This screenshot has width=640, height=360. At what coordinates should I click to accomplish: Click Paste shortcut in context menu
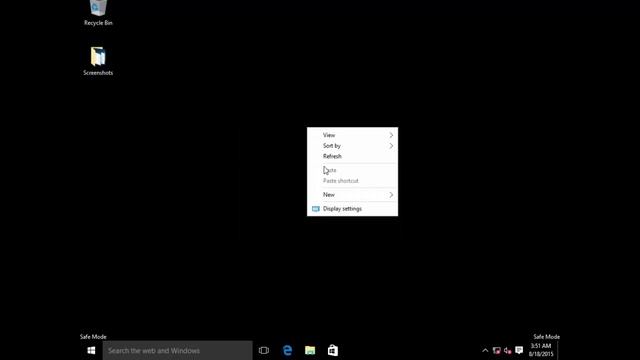(x=352, y=181)
